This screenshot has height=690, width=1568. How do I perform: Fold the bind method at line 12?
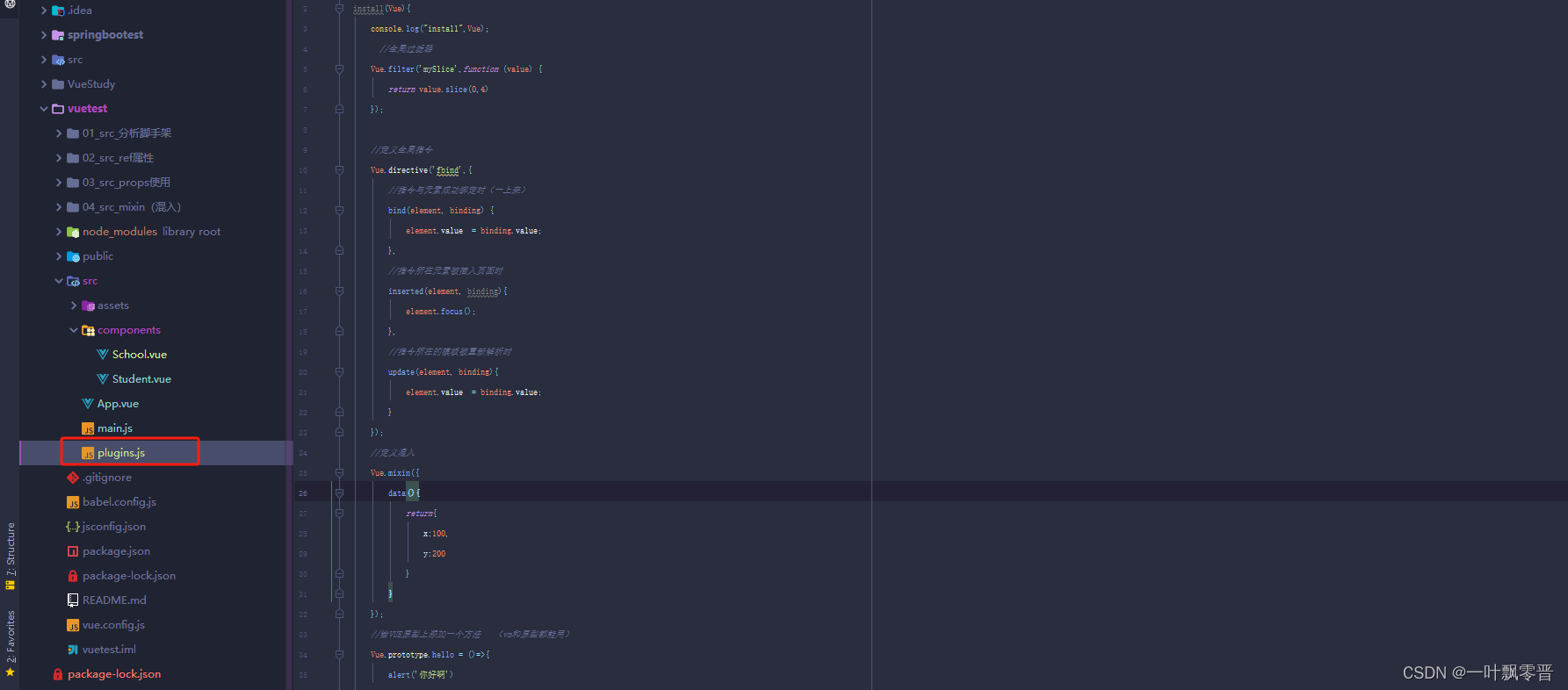339,210
